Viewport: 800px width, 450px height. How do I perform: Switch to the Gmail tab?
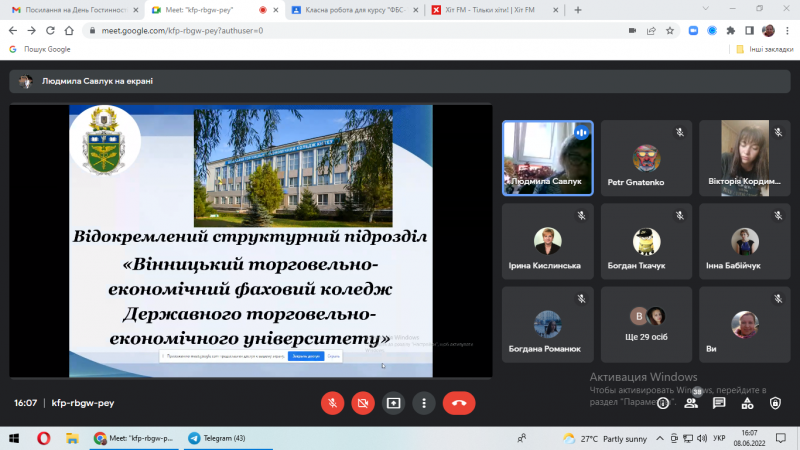pos(74,10)
